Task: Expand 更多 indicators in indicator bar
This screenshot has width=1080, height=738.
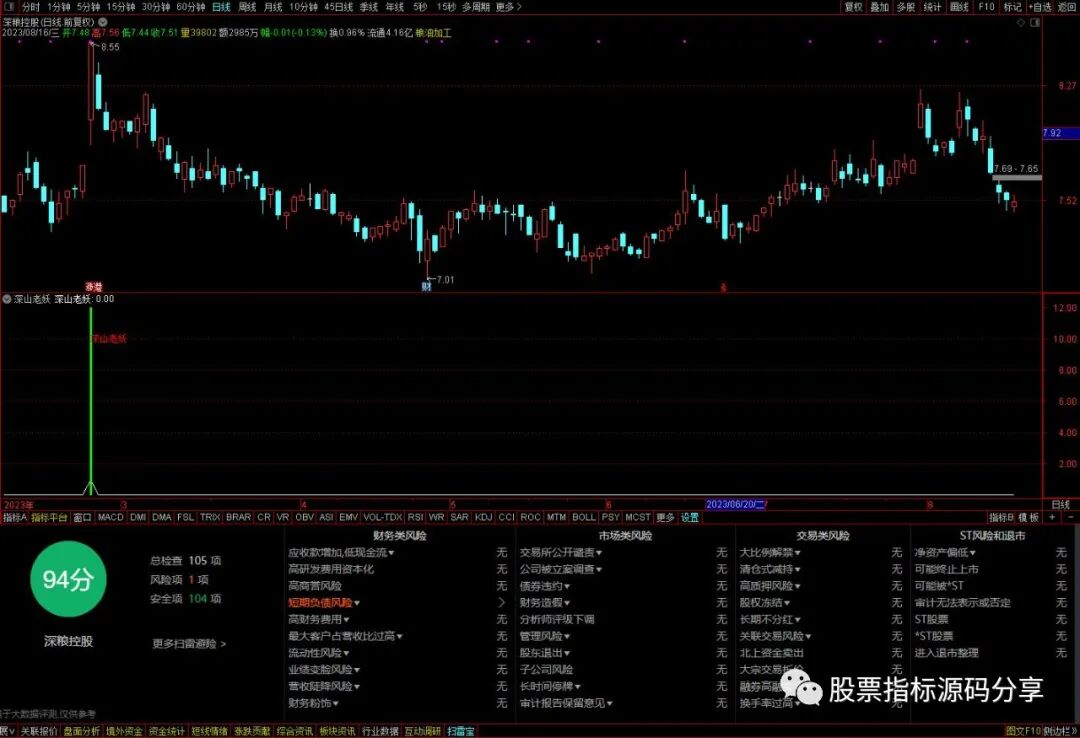Action: [x=665, y=517]
